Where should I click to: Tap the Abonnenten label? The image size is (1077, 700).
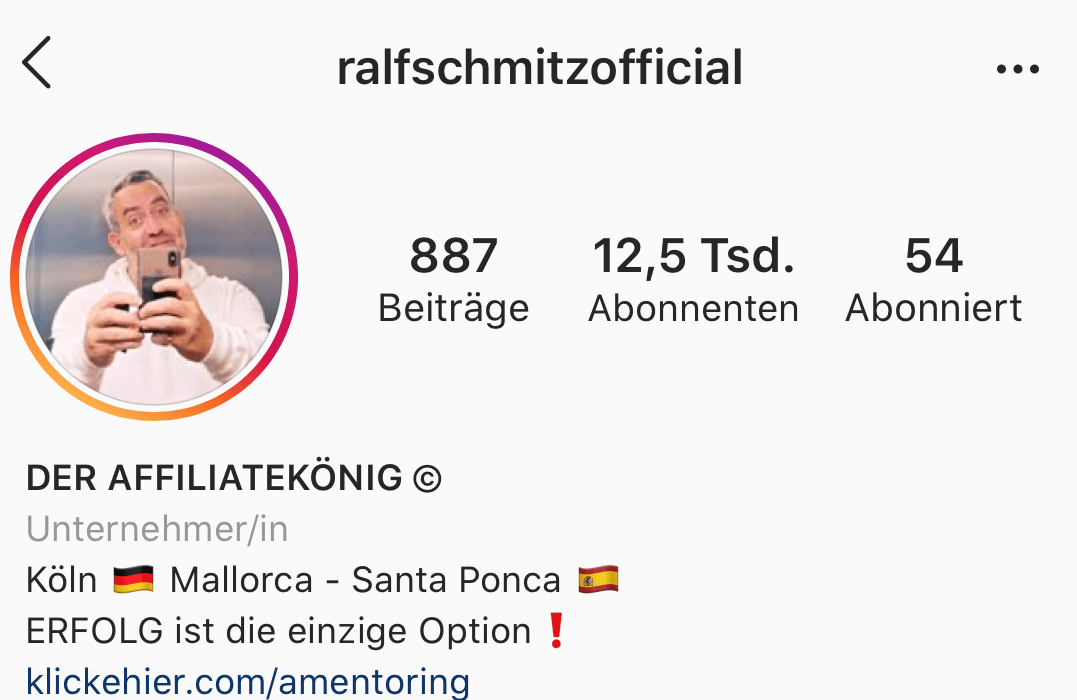pos(694,308)
